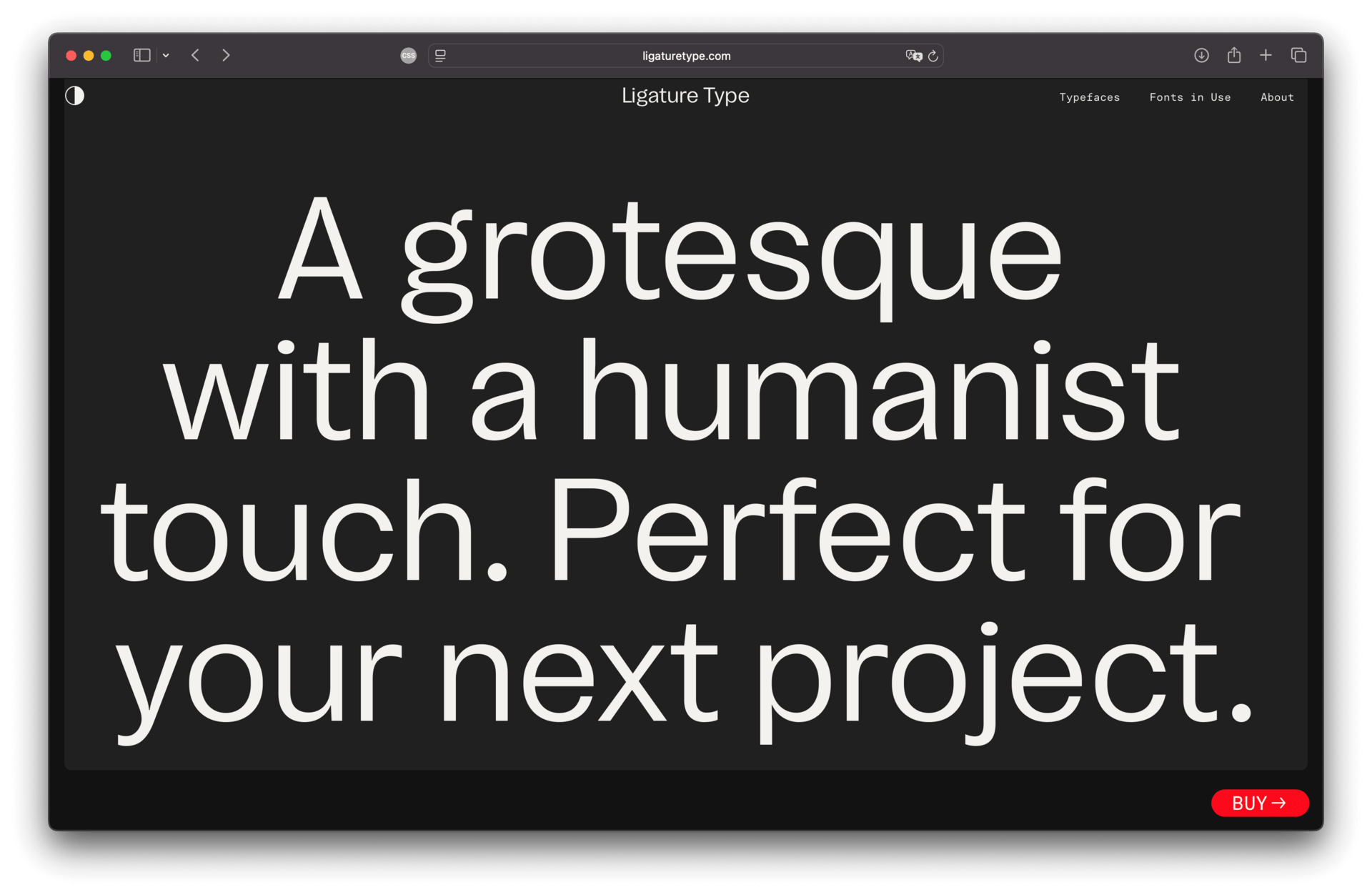Show Safari downloads
1372x895 pixels.
[1201, 55]
